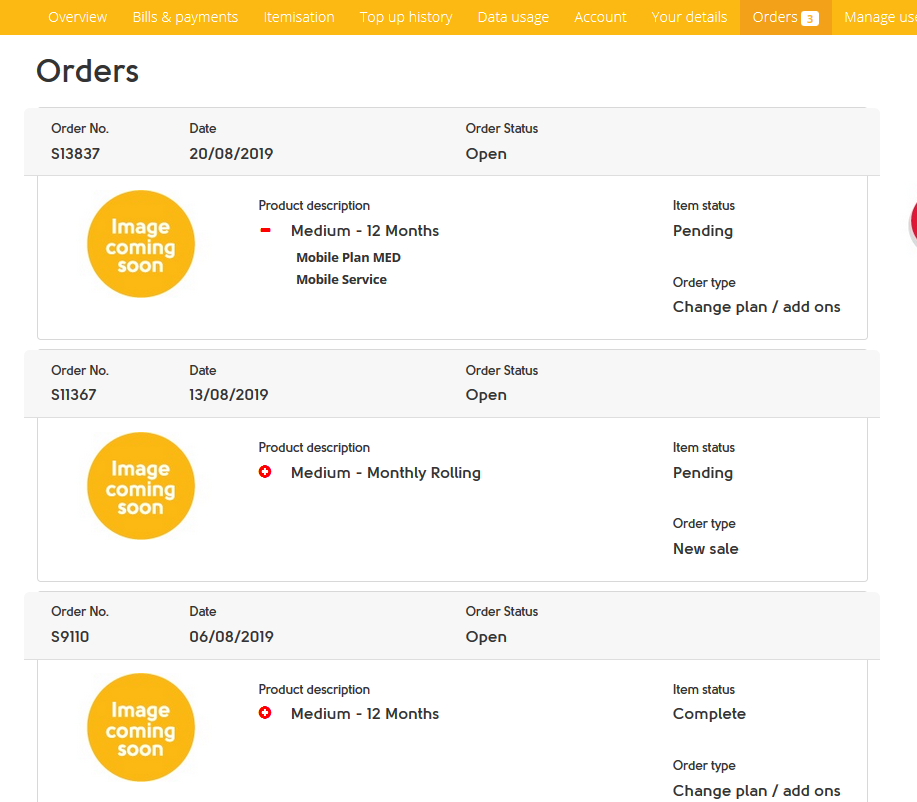Click the Open status of order S11367
The image size is (917, 802).
point(486,395)
